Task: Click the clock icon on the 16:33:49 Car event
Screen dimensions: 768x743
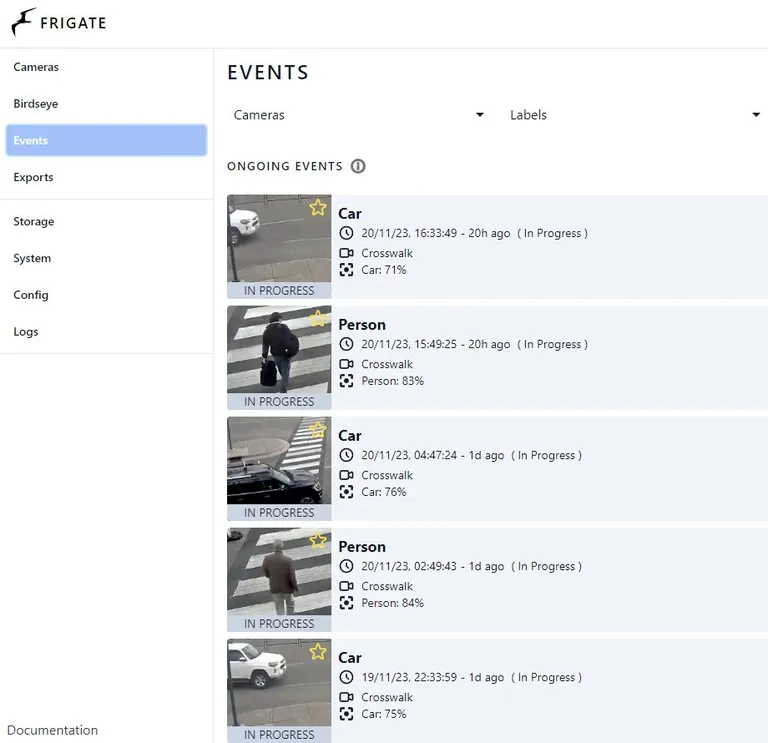Action: click(347, 233)
